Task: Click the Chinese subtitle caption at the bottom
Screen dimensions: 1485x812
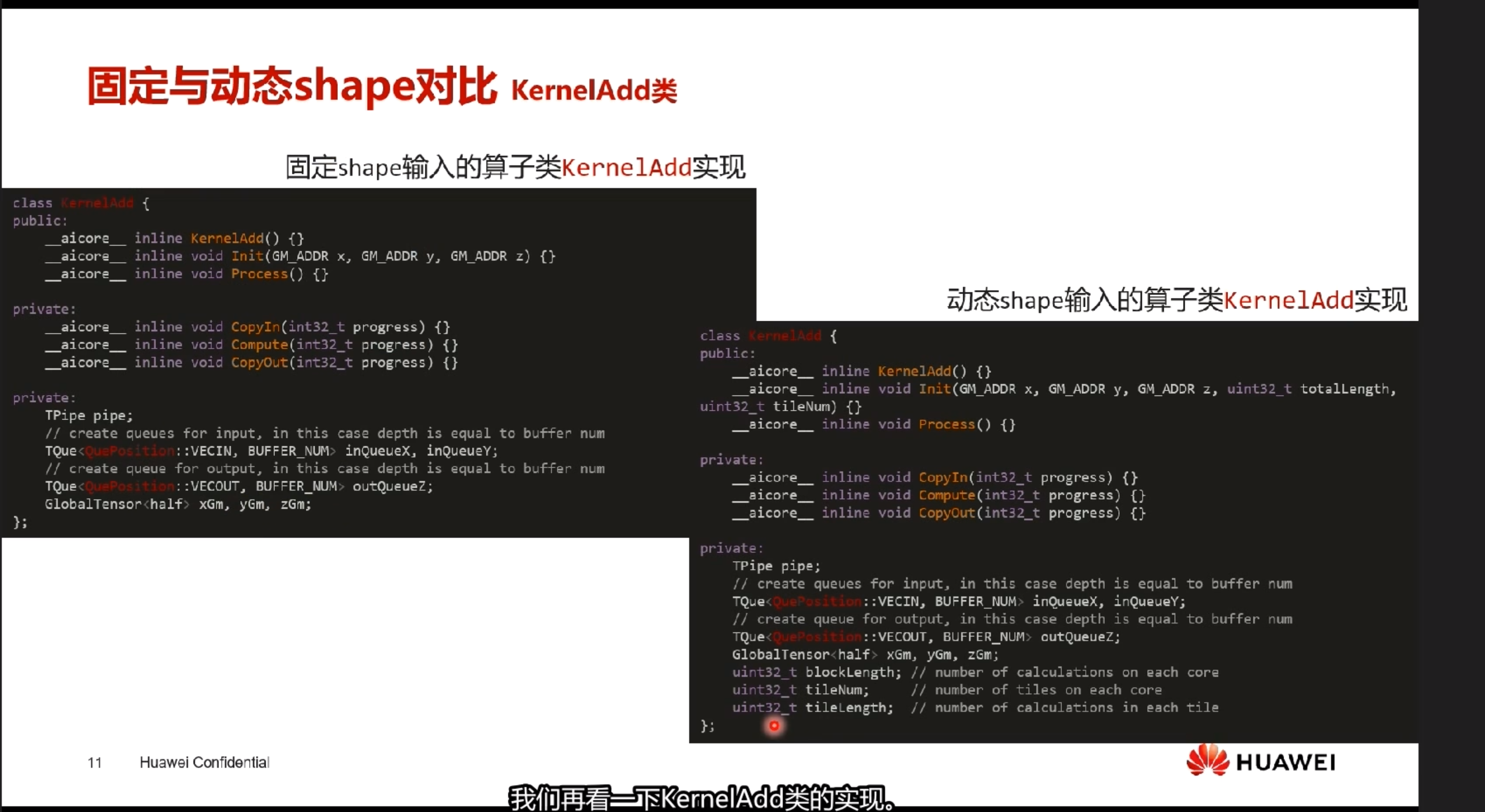Action: (x=701, y=798)
